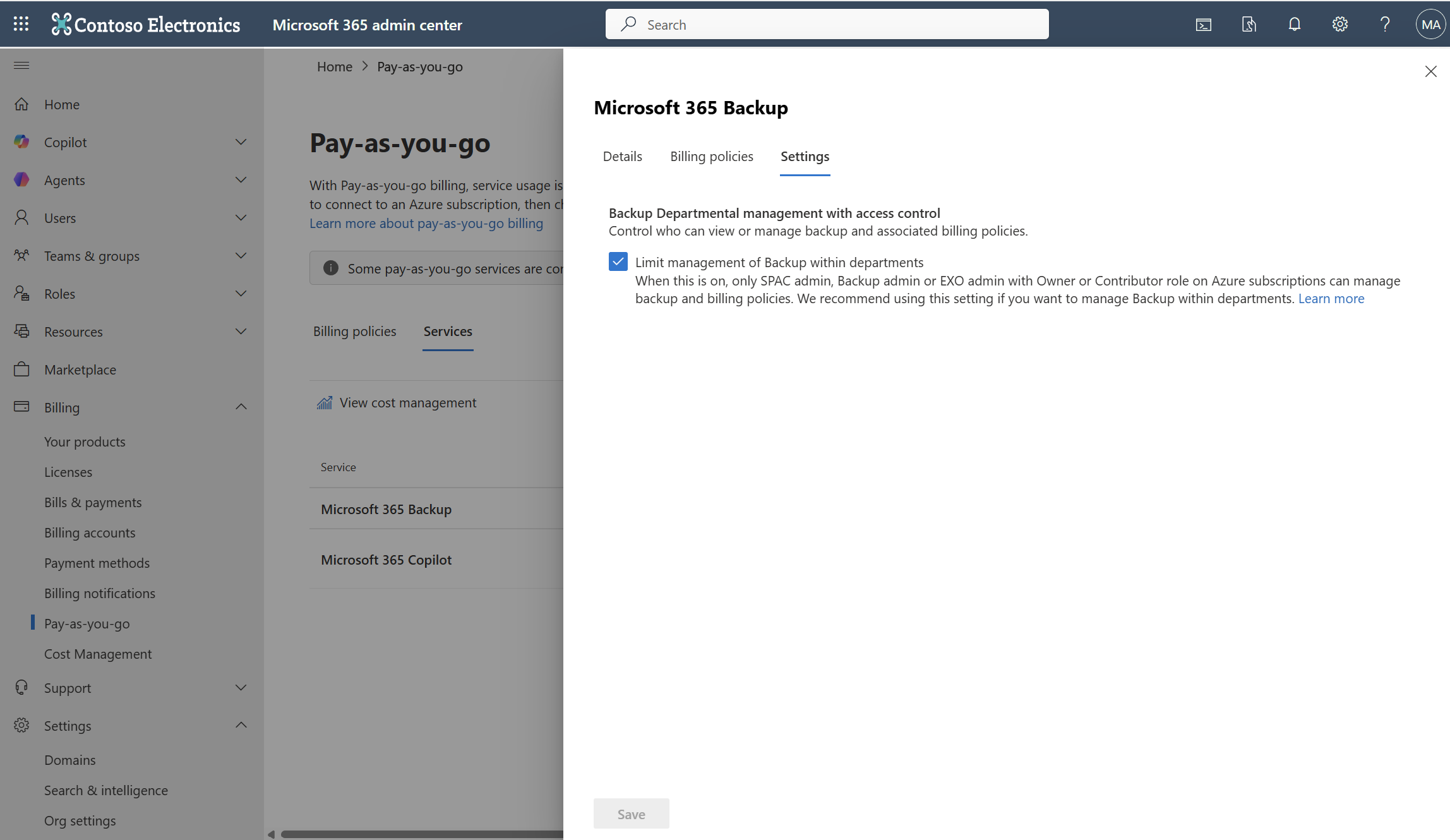
Task: Expand the Copilot nav chevron
Action: point(241,142)
